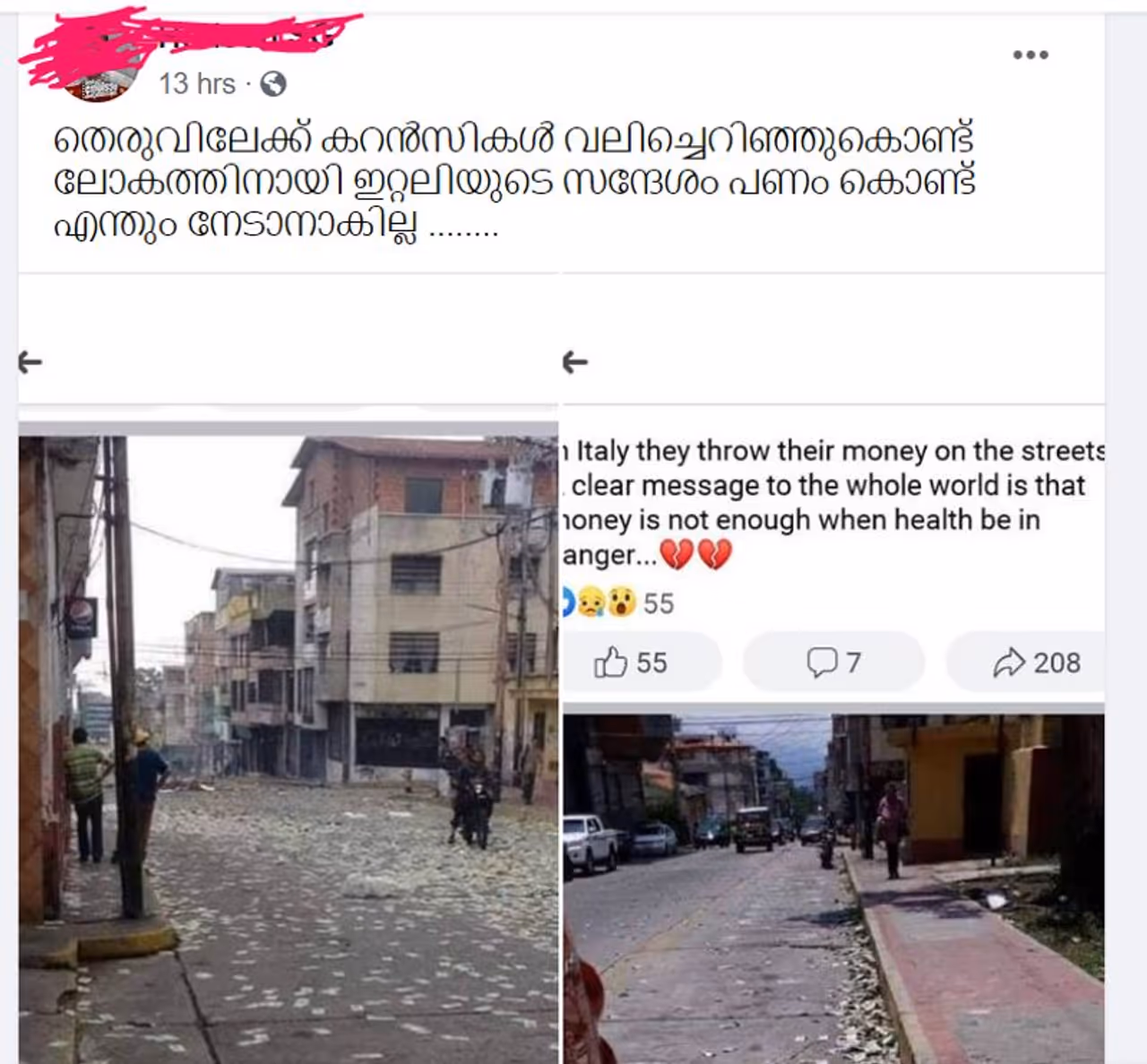1147x1064 pixels.
Task: Click the back arrow above the Italy caption
Action: [x=575, y=362]
